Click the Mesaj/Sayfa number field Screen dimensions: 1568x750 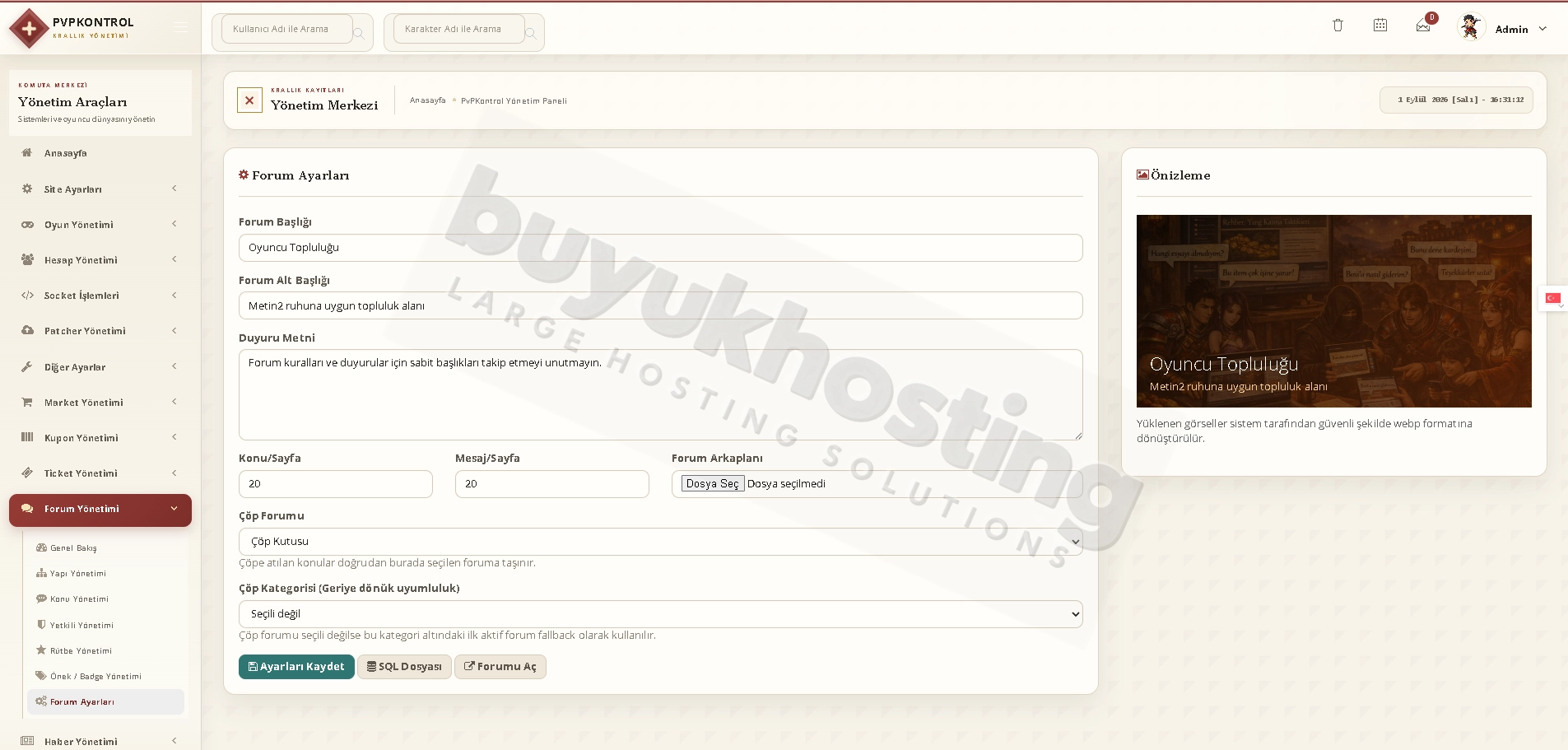[551, 484]
